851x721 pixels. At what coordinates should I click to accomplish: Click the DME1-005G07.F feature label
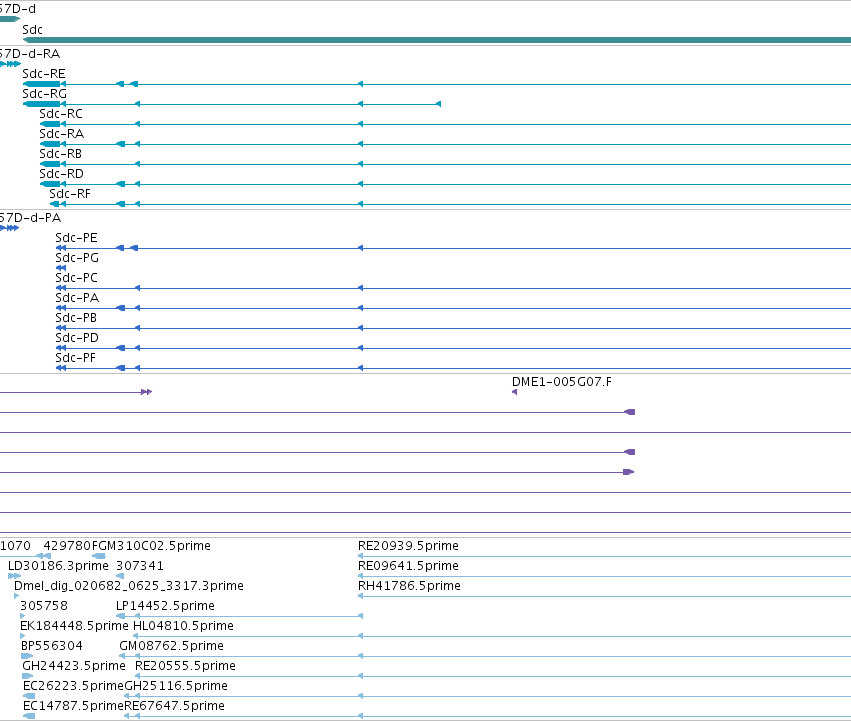(x=562, y=382)
